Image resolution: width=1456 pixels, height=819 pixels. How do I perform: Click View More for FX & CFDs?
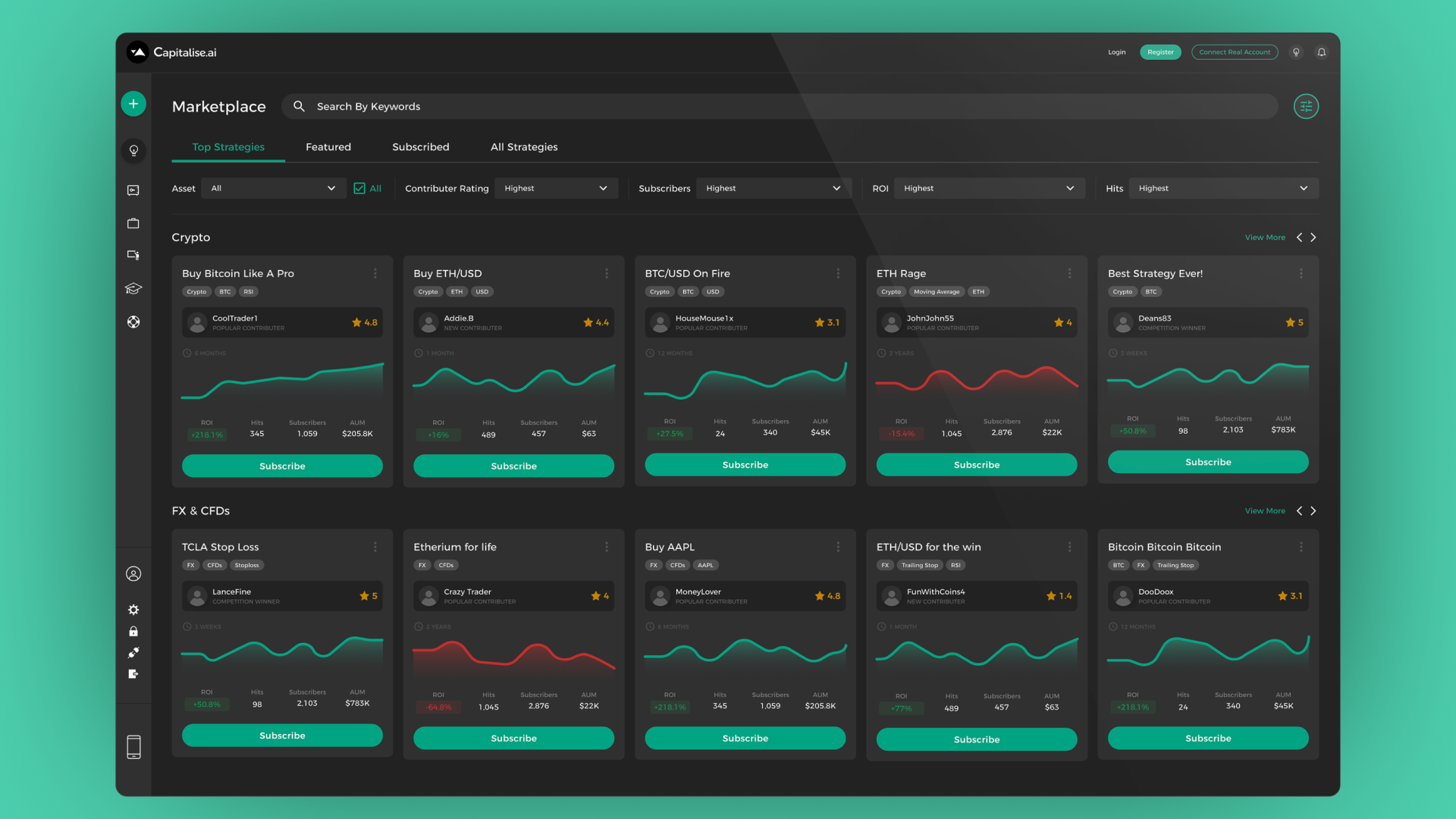(x=1265, y=510)
